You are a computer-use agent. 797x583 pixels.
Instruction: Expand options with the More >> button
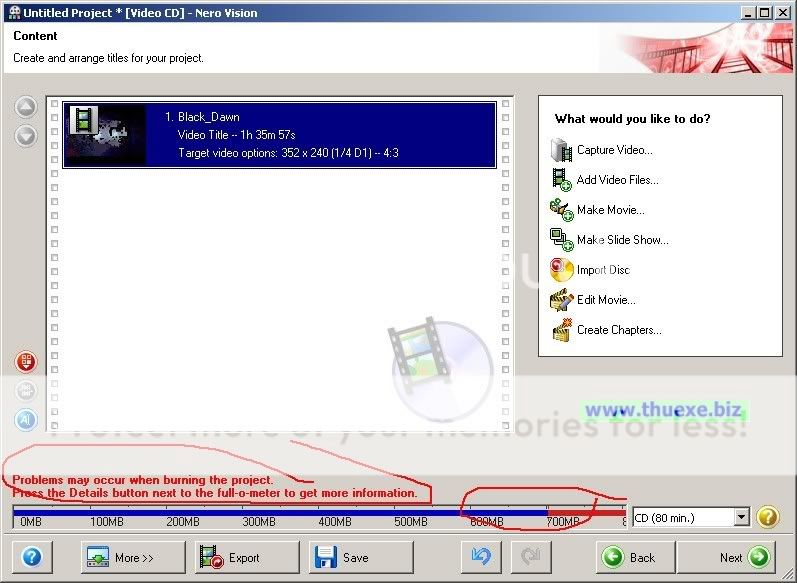(133, 557)
